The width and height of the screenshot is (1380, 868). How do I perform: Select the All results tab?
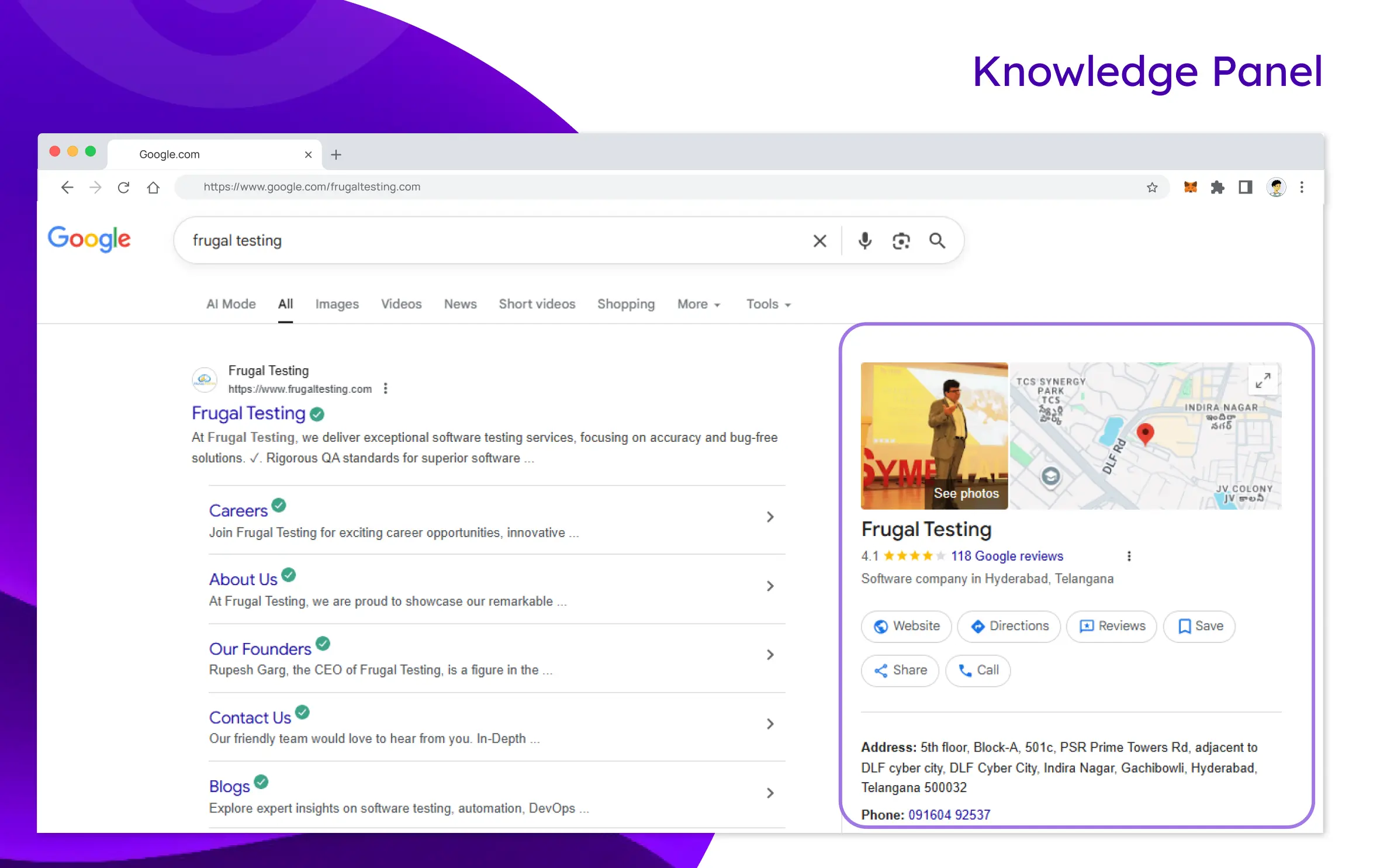coord(285,304)
